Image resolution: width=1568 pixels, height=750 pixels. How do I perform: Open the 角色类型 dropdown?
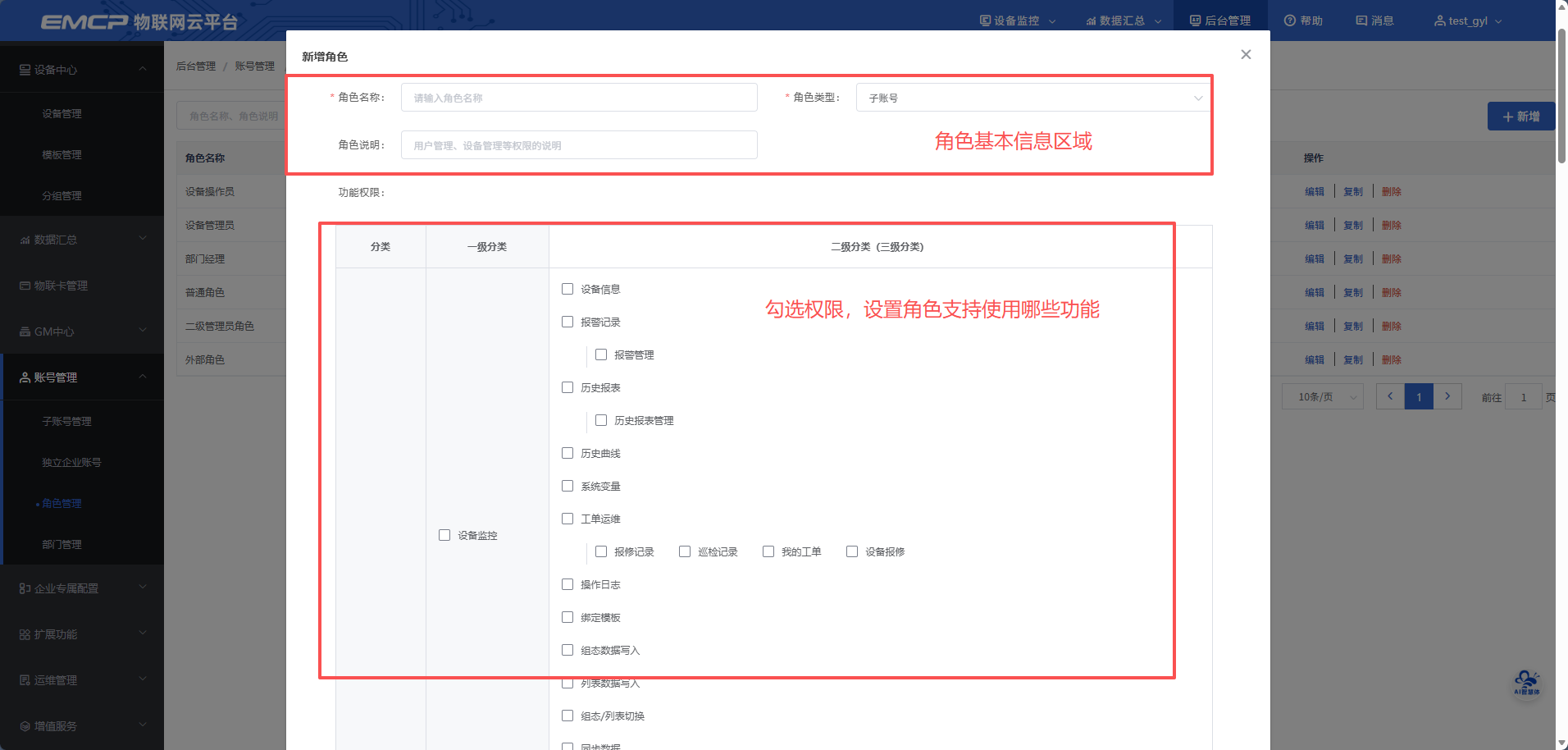pyautogui.click(x=1033, y=98)
